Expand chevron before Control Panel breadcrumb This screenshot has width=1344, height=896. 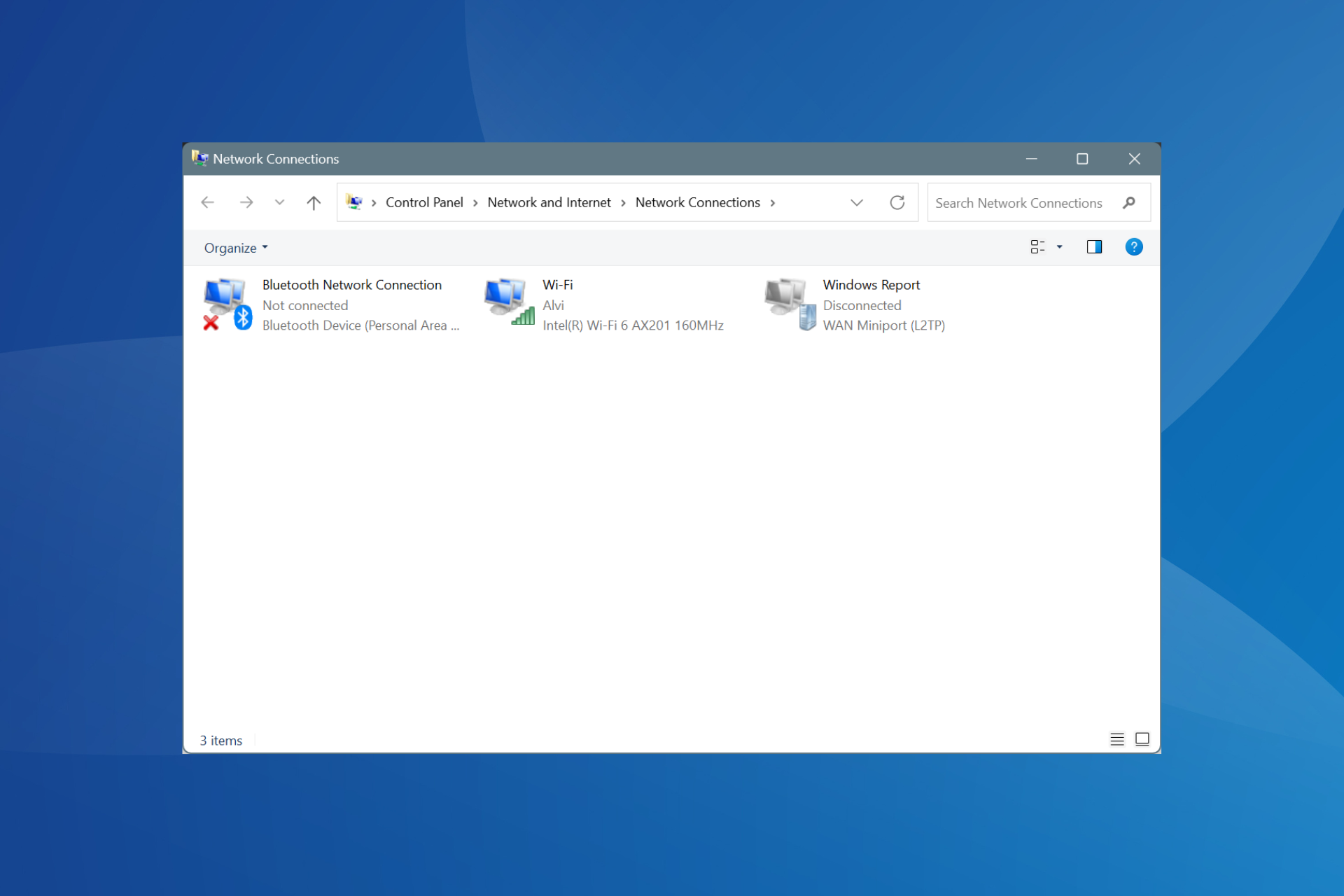click(x=374, y=203)
